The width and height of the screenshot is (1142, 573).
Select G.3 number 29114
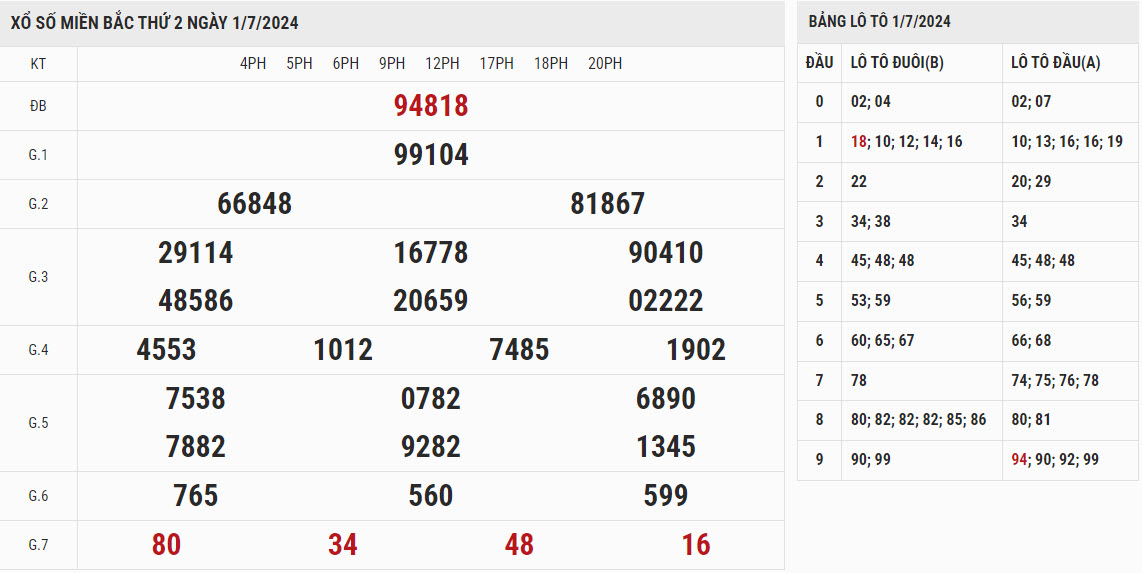[x=195, y=253]
